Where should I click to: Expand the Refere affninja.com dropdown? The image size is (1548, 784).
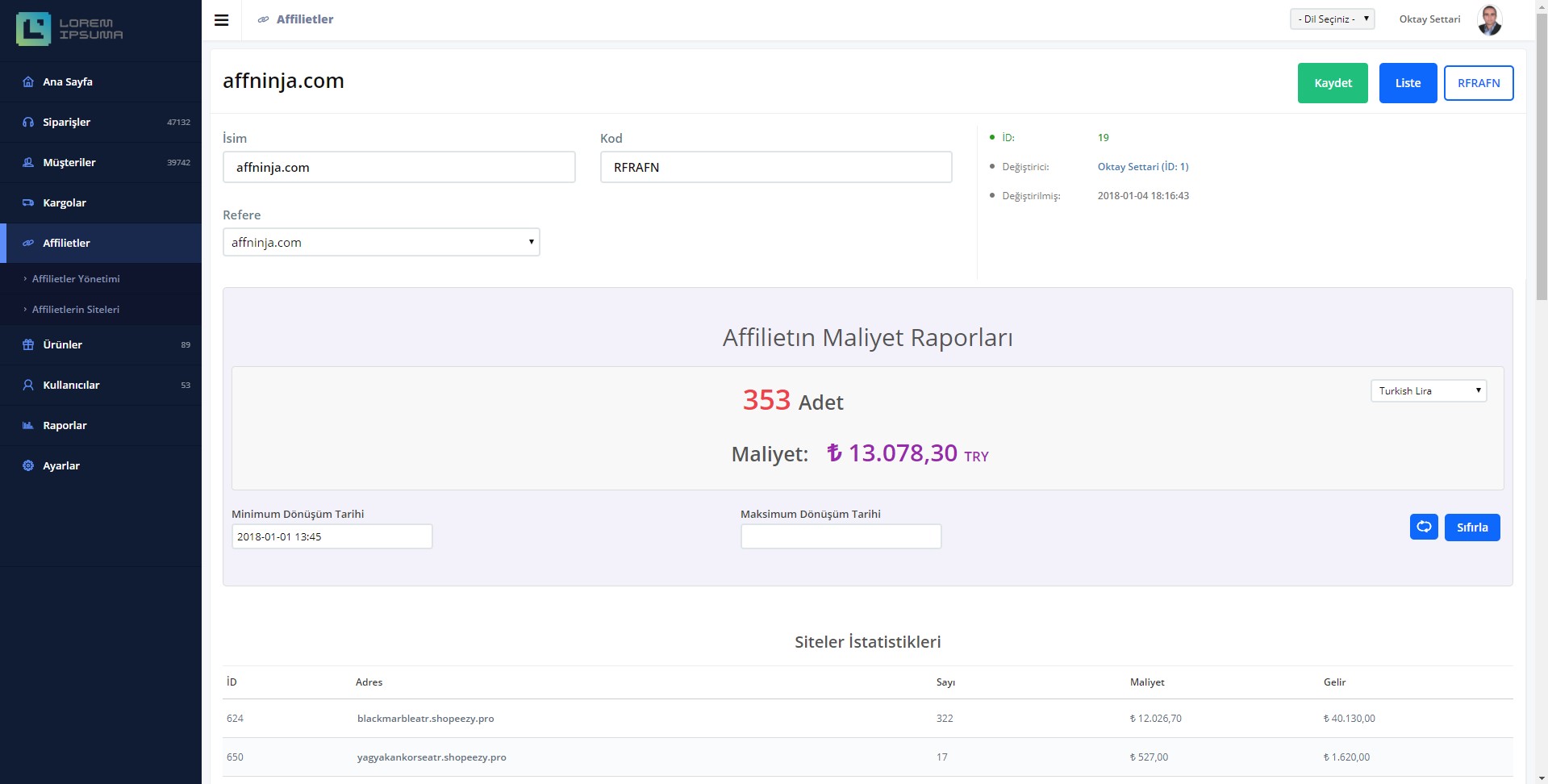point(381,242)
